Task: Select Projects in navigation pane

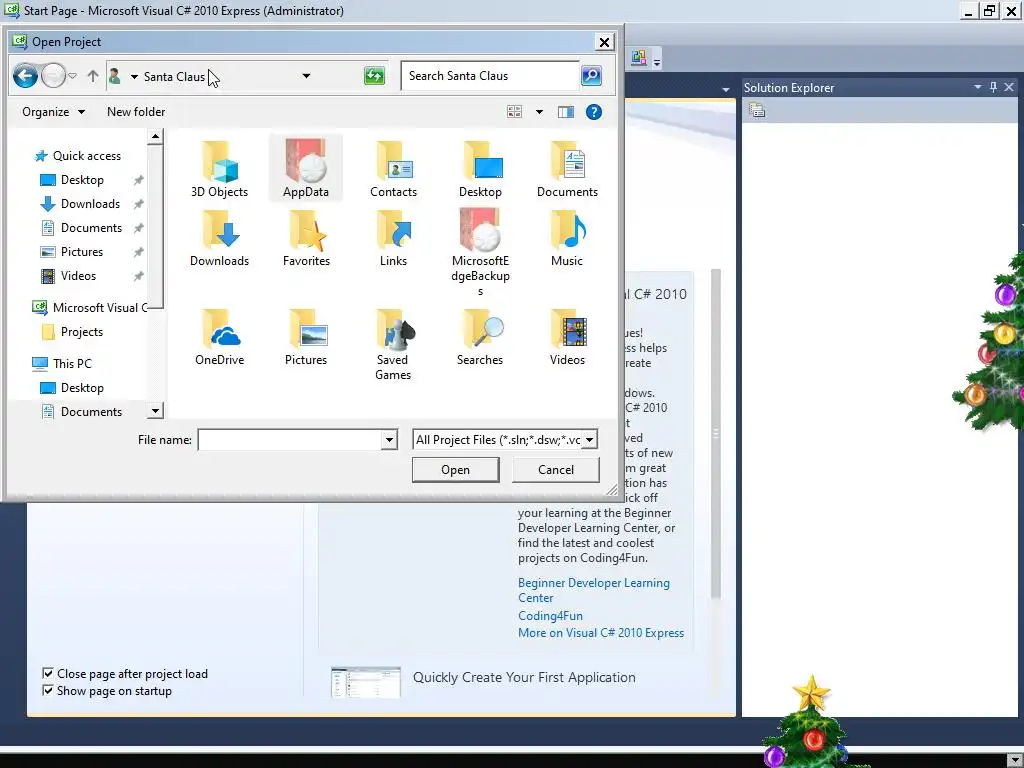Action: [x=72, y=332]
